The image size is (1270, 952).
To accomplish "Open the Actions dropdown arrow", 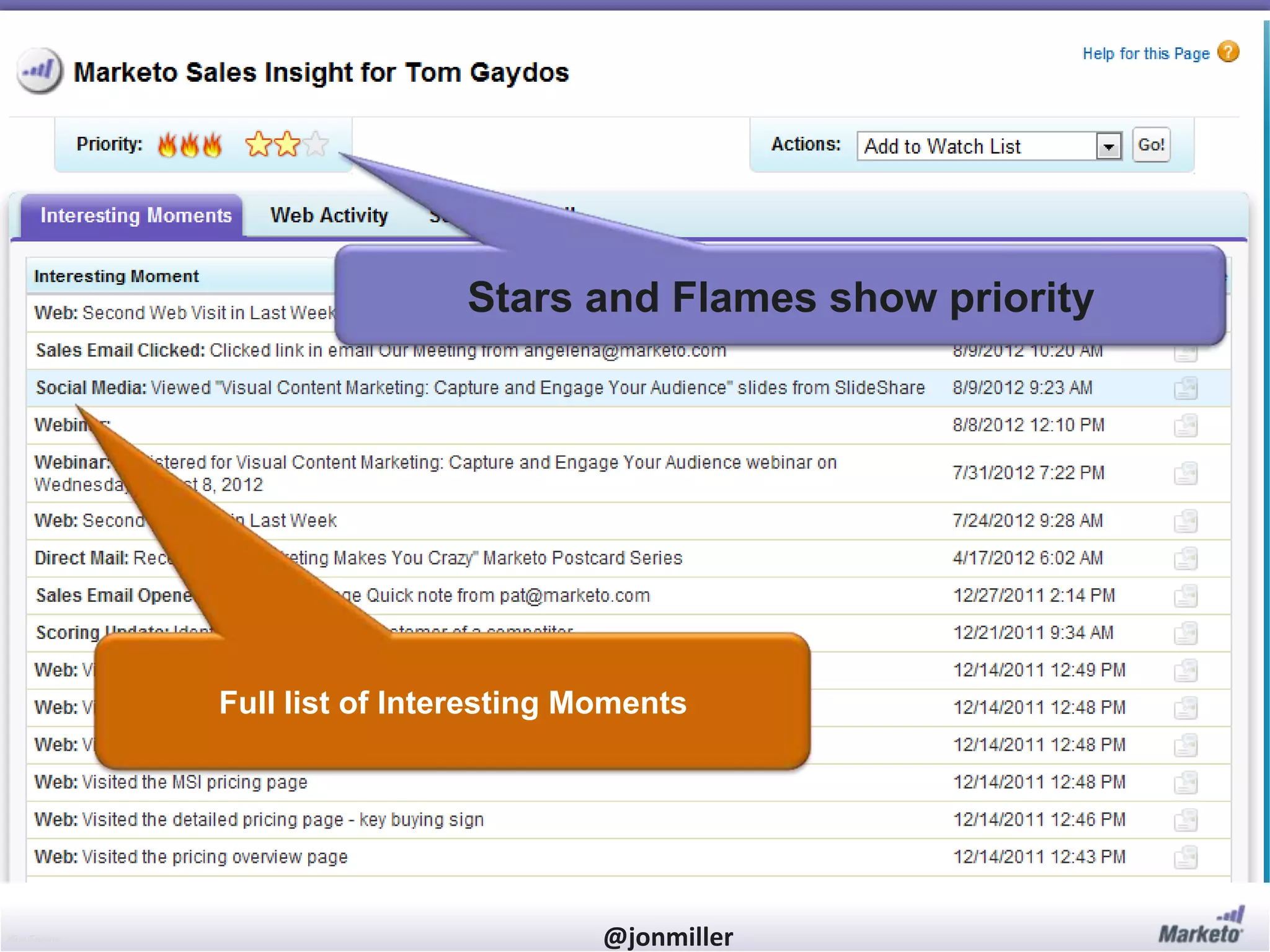I will coord(1109,146).
